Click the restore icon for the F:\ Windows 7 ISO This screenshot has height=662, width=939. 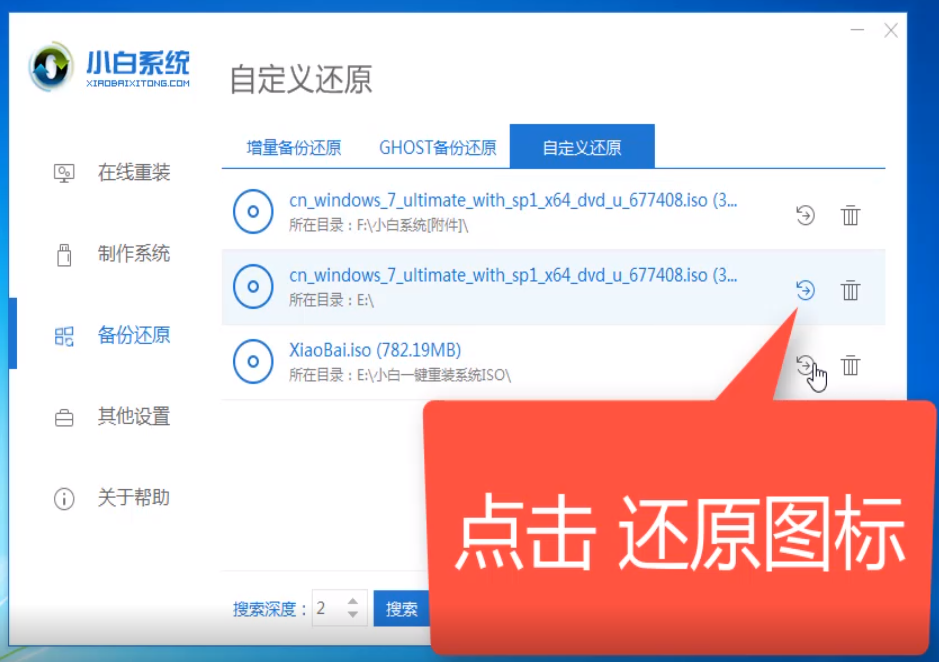point(805,214)
